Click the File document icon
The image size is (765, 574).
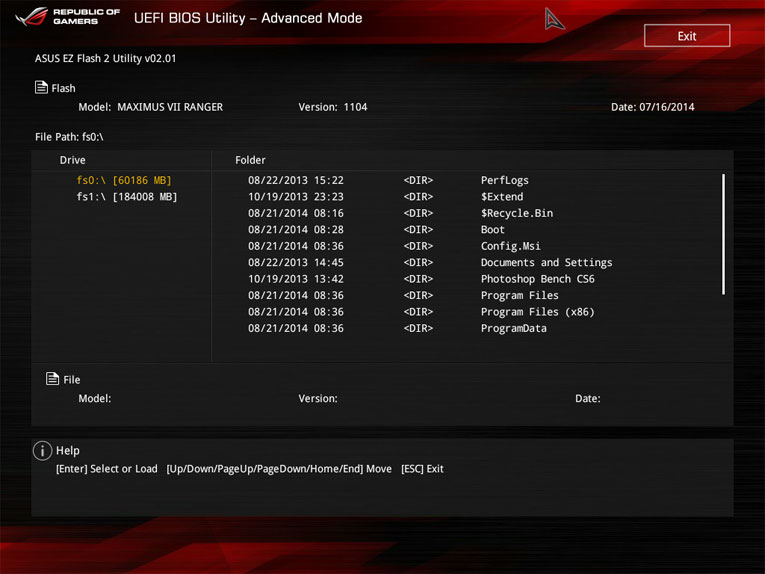[x=52, y=378]
